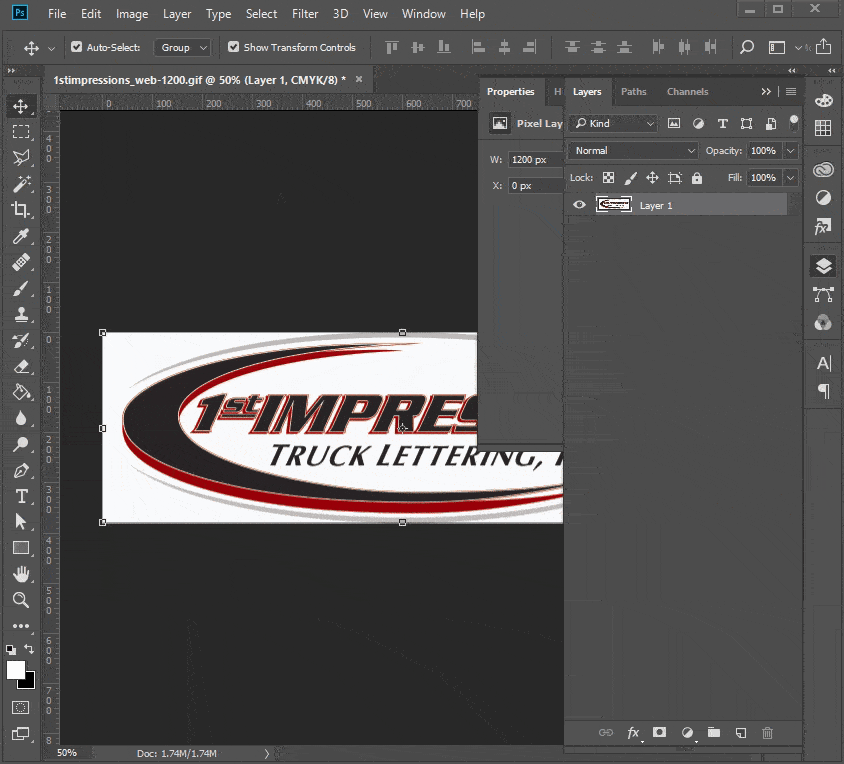This screenshot has width=844, height=764.
Task: Toggle lock position
Action: click(652, 178)
